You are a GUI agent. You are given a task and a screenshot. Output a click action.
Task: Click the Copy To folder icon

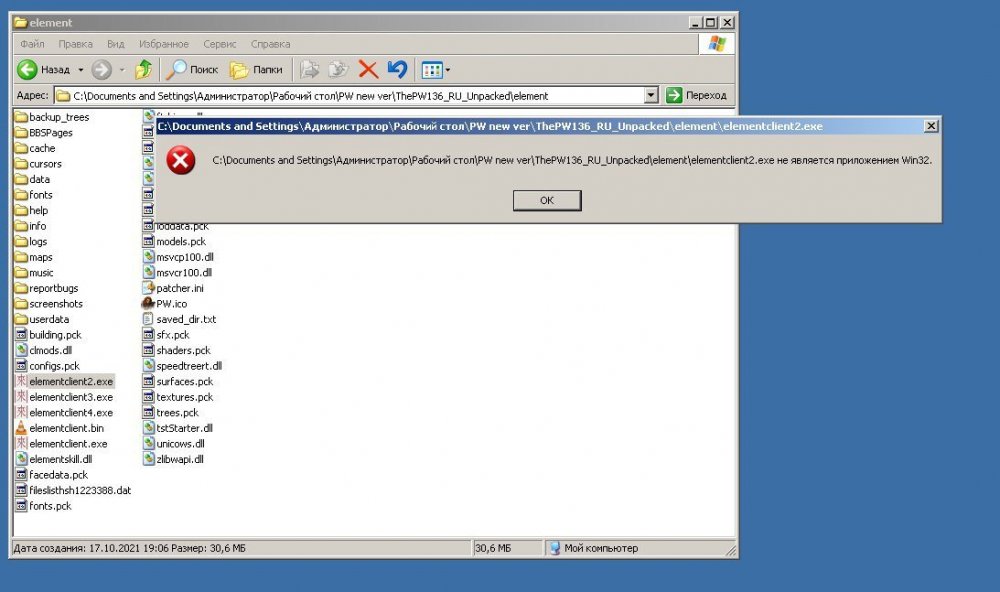pyautogui.click(x=338, y=70)
